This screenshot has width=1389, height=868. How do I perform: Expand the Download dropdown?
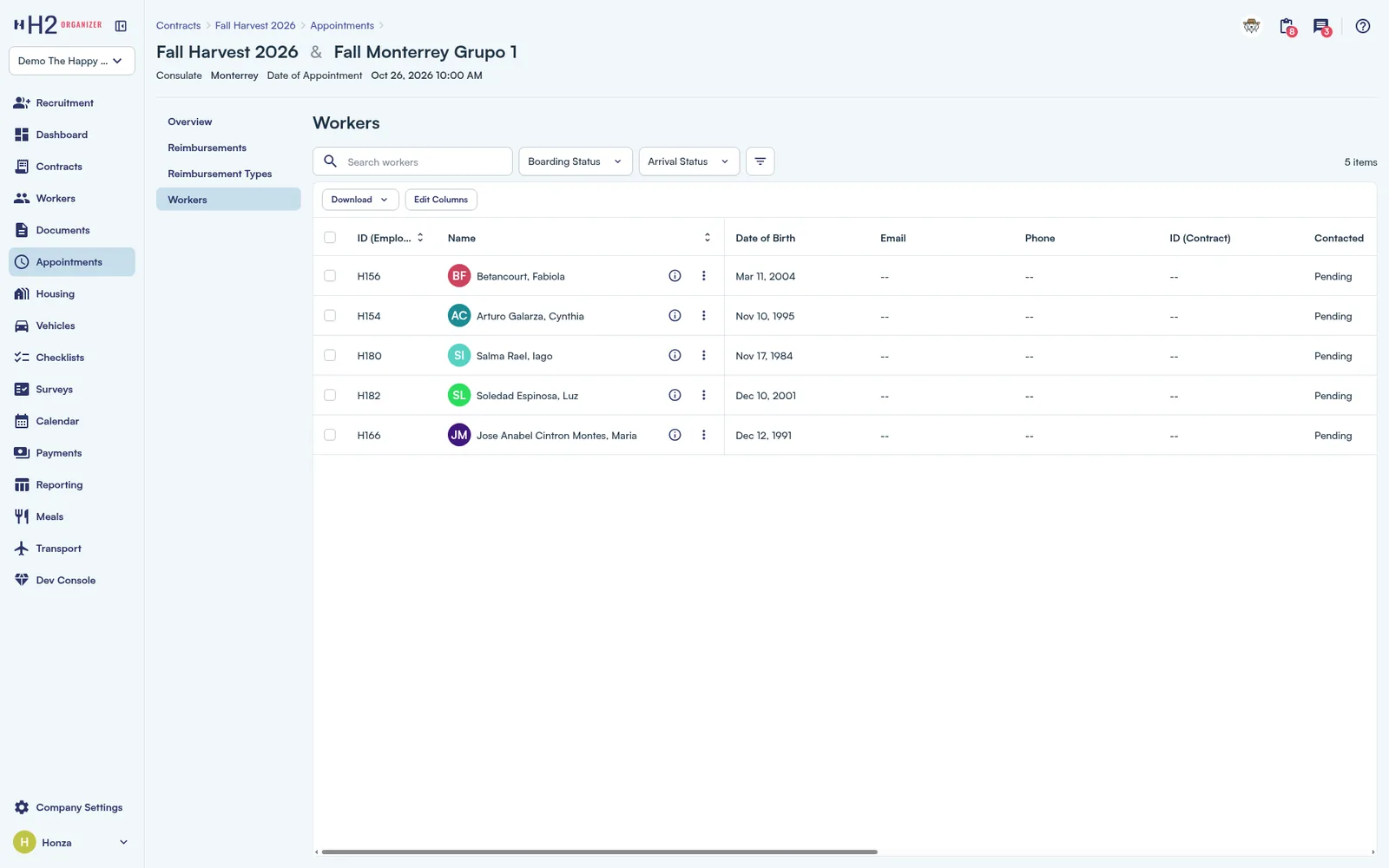pos(360,200)
